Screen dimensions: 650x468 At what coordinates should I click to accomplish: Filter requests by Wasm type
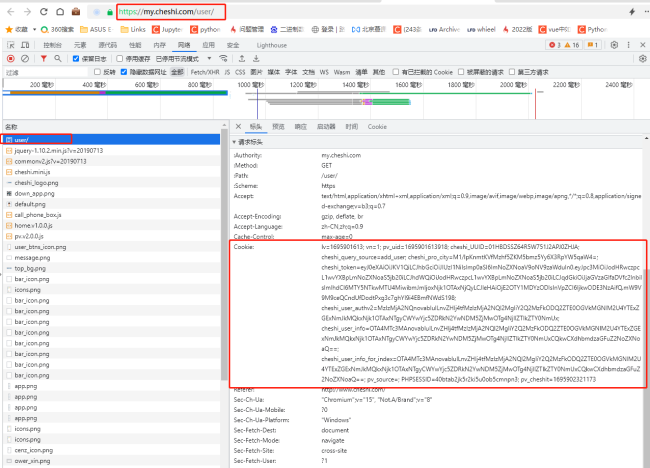(342, 72)
